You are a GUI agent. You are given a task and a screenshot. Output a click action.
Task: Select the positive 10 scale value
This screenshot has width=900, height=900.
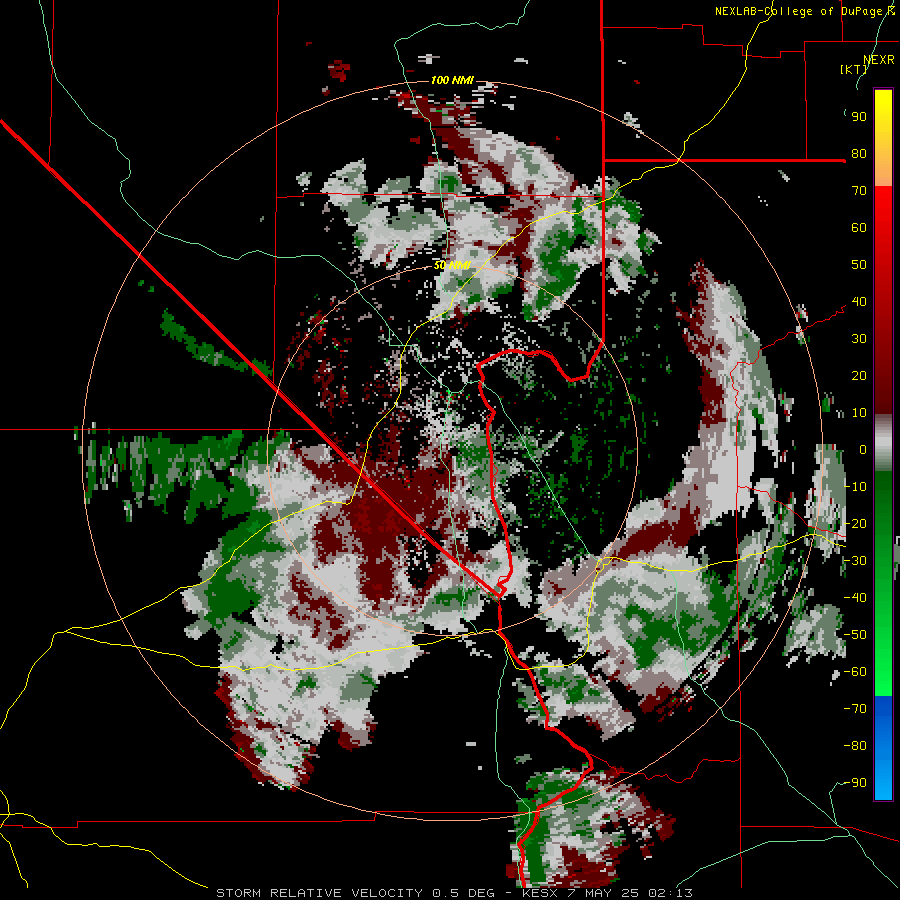859,413
